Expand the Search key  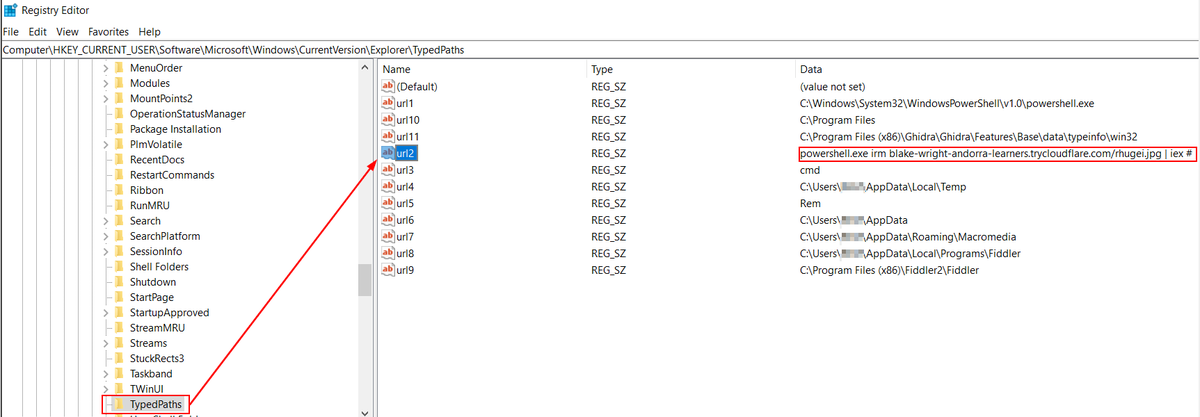[x=106, y=221]
